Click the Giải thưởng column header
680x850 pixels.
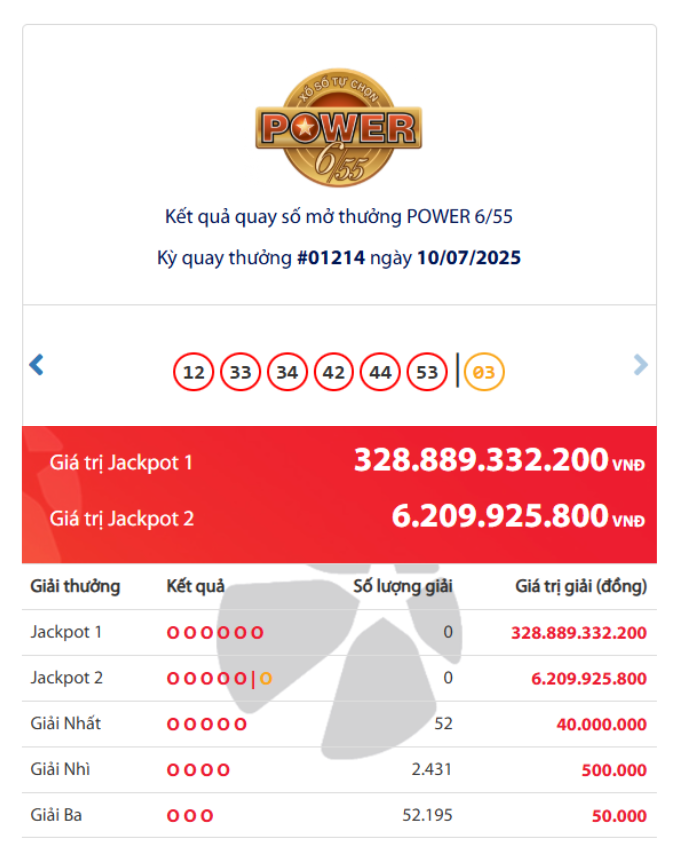click(75, 586)
